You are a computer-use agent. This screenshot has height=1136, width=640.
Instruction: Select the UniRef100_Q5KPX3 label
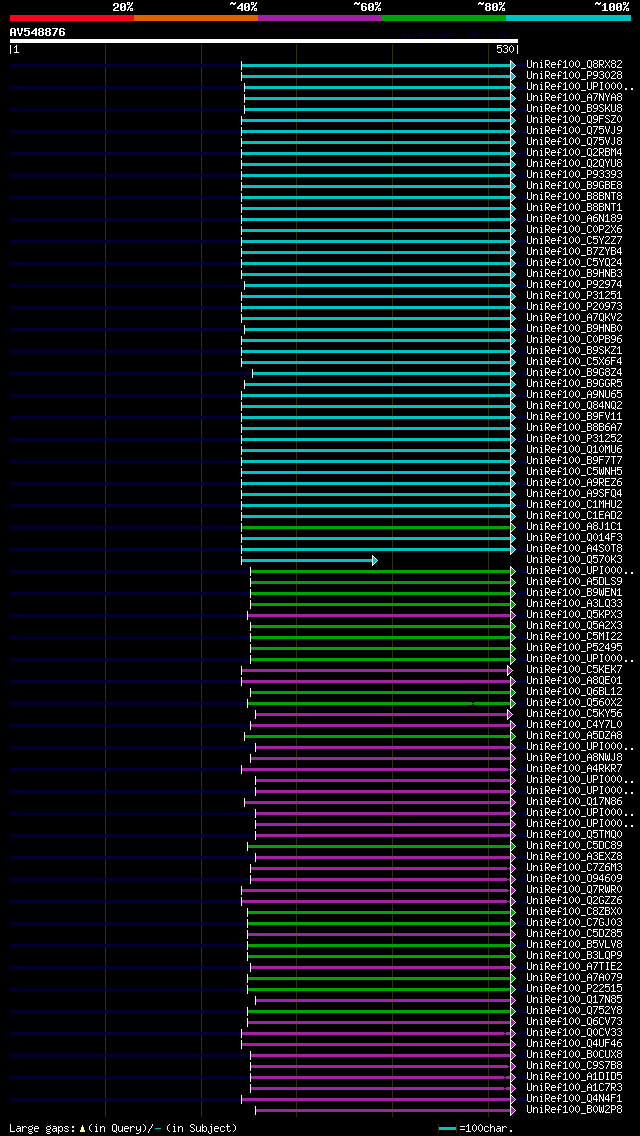[x=574, y=615]
